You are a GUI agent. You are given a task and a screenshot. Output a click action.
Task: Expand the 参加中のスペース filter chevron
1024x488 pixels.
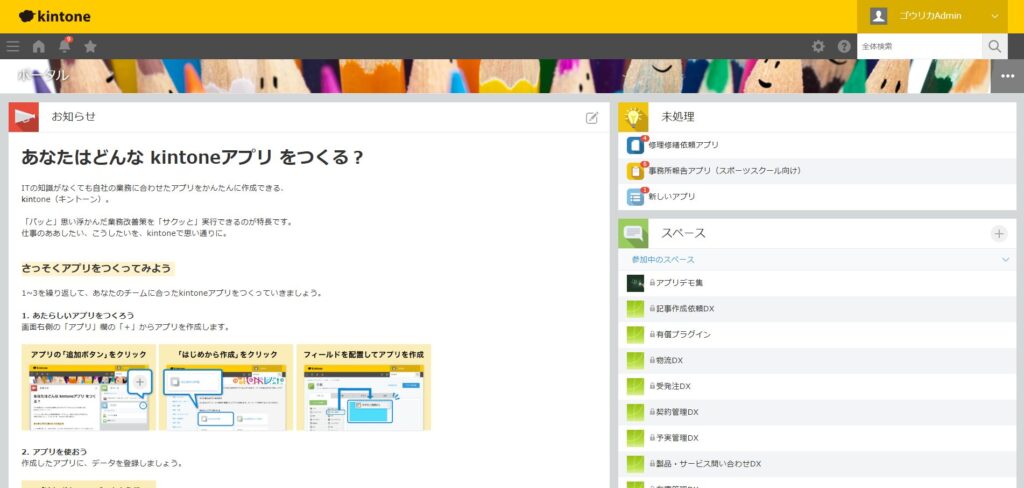pos(1006,260)
